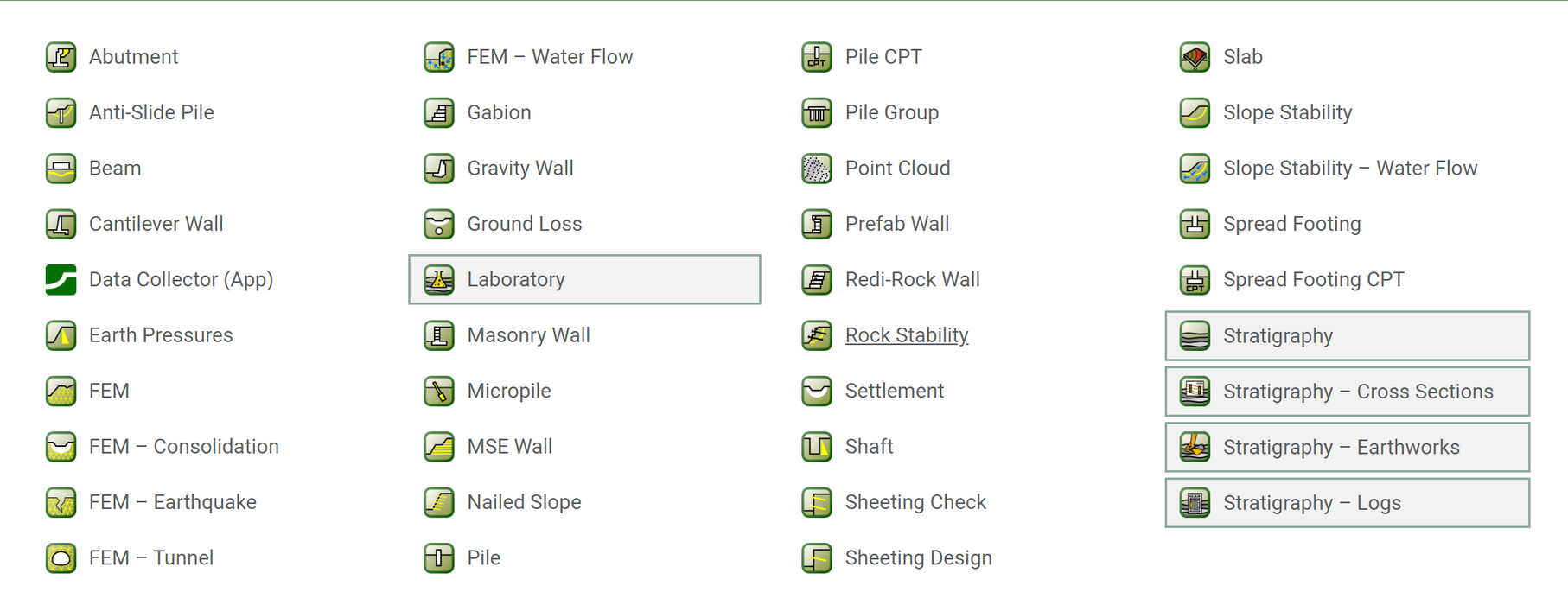Click the Slab program icon

[1195, 57]
